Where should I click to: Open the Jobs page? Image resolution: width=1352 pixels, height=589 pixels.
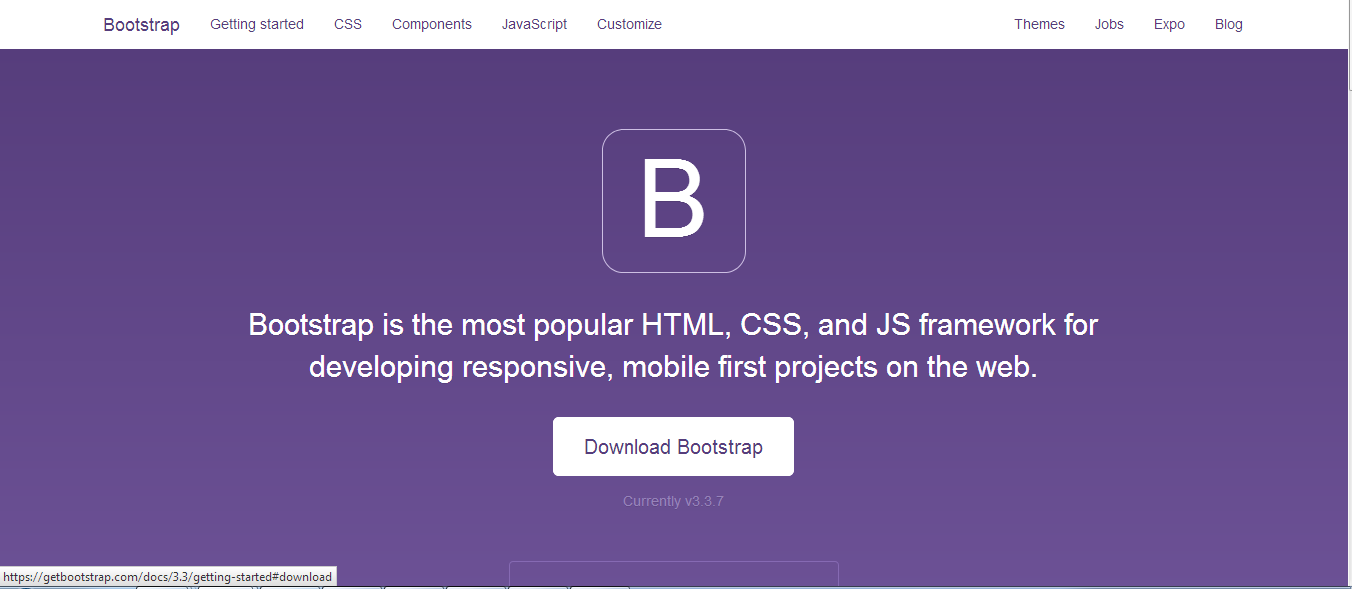(1108, 24)
